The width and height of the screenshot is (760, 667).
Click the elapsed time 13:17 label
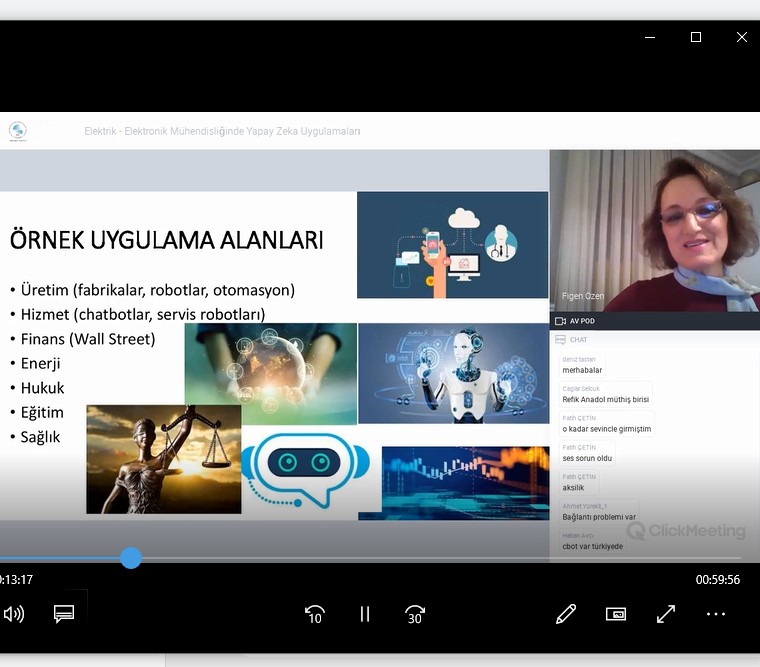pyautogui.click(x=16, y=579)
